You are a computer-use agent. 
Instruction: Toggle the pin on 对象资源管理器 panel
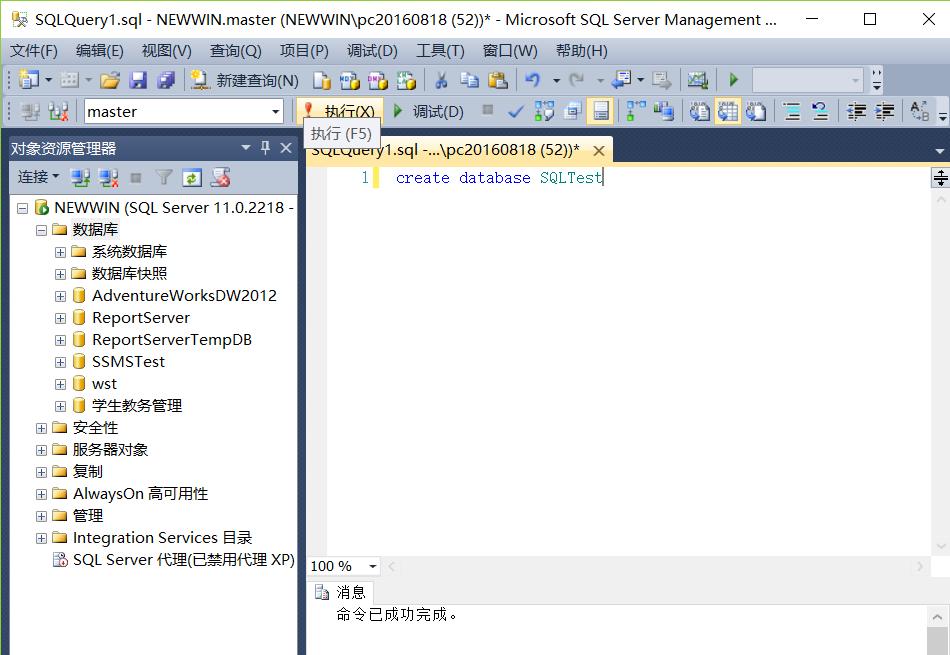pyautogui.click(x=264, y=148)
